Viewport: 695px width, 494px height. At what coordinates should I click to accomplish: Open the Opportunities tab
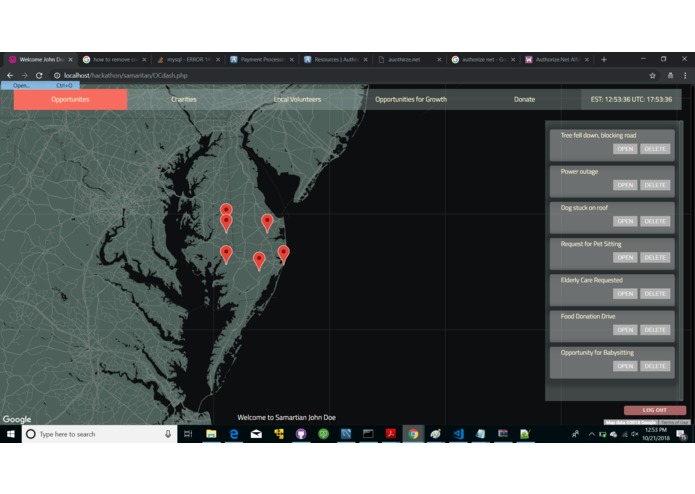click(x=70, y=99)
